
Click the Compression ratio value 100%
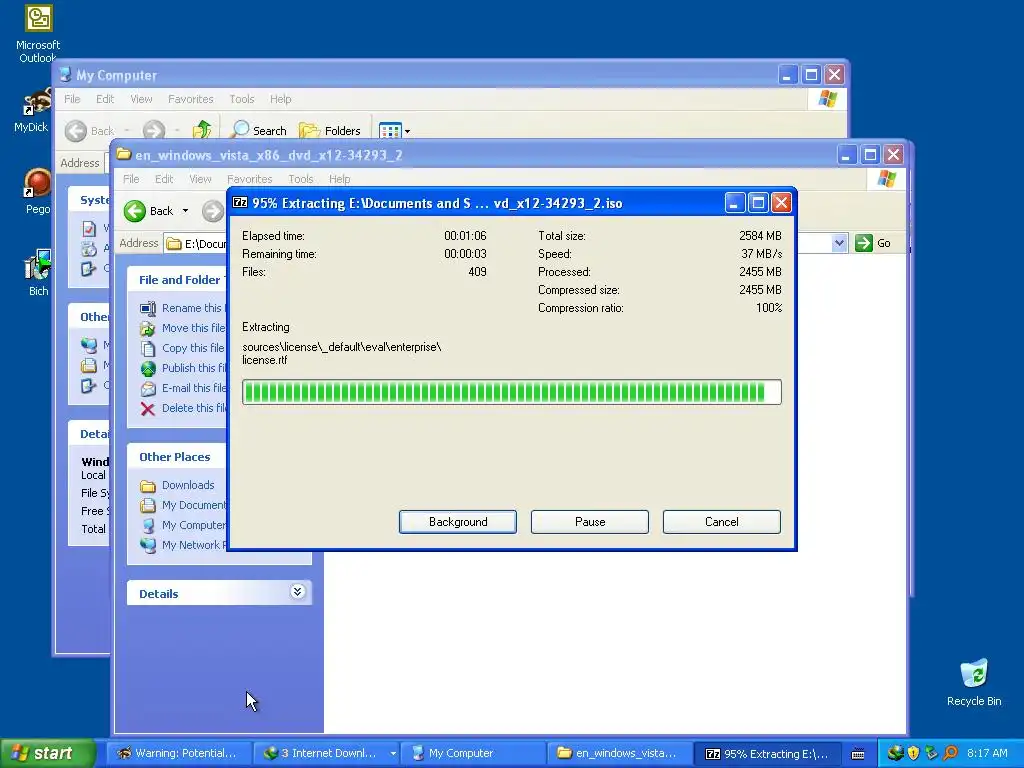click(769, 308)
